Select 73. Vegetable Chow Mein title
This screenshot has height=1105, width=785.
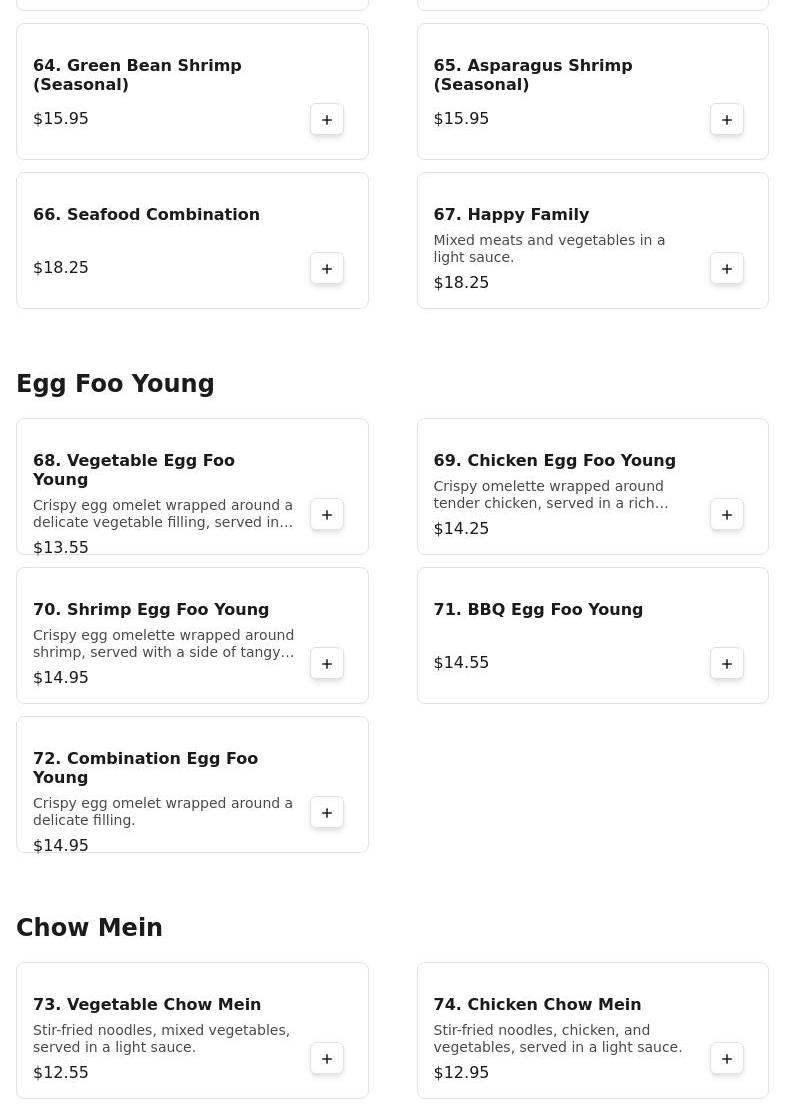(x=147, y=1005)
